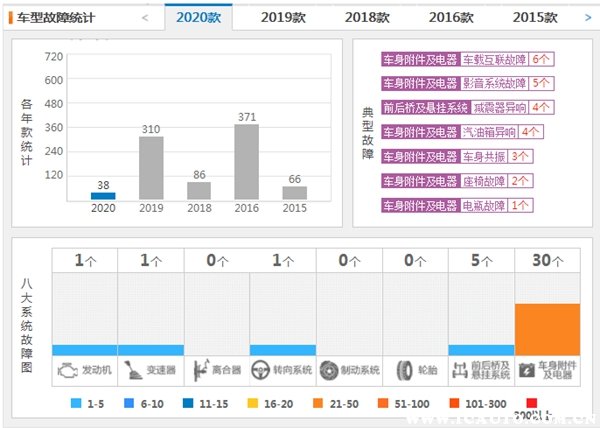
Task: Click the body accessories (车身附件及电器) icon
Action: coord(529,369)
